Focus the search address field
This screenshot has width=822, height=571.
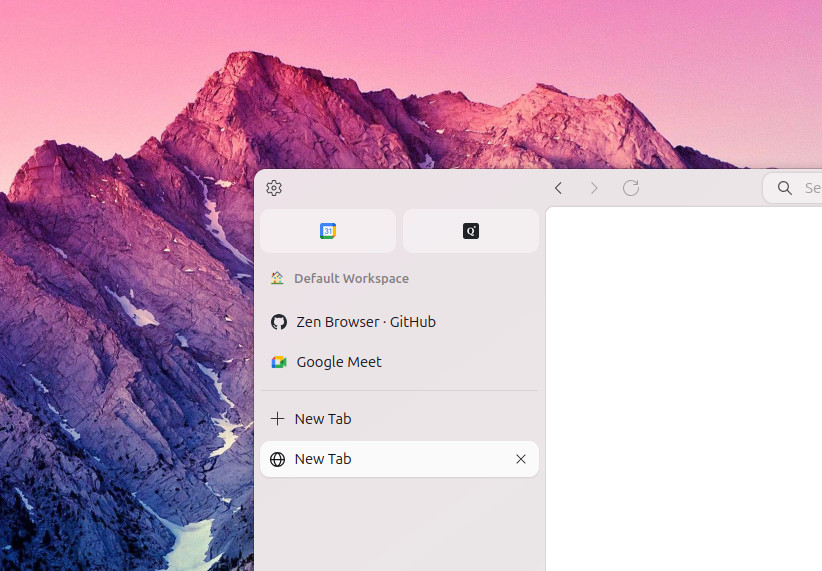point(793,188)
